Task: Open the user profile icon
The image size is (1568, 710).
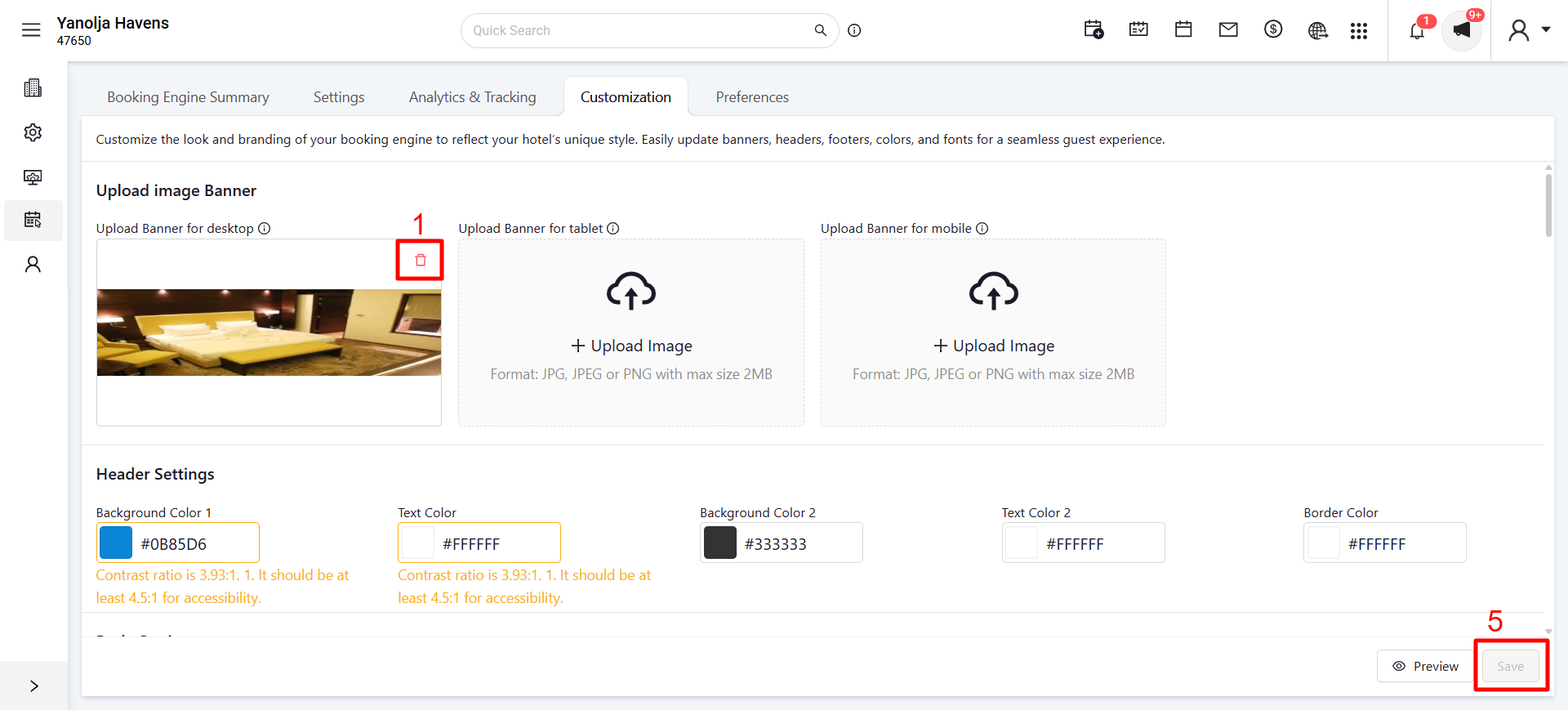Action: (x=1518, y=31)
